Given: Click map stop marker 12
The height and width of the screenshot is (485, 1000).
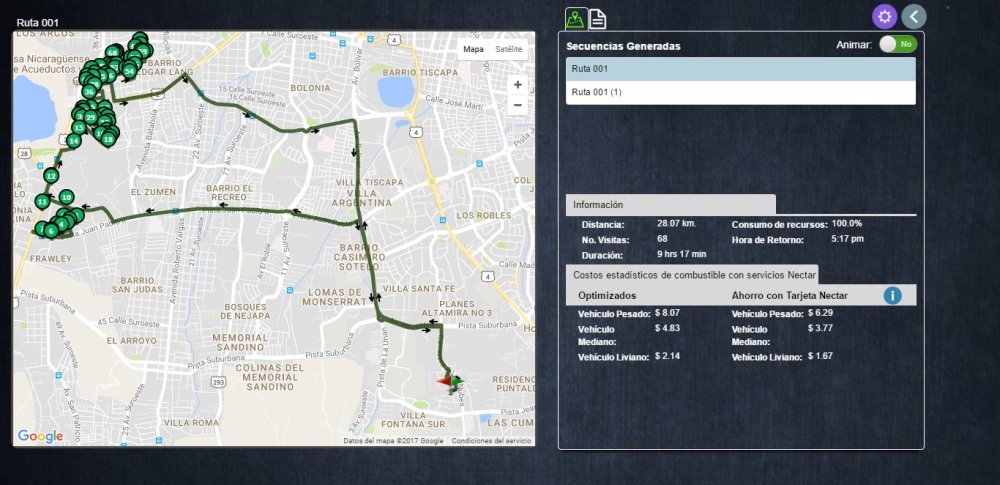Looking at the screenshot, I should [51, 175].
